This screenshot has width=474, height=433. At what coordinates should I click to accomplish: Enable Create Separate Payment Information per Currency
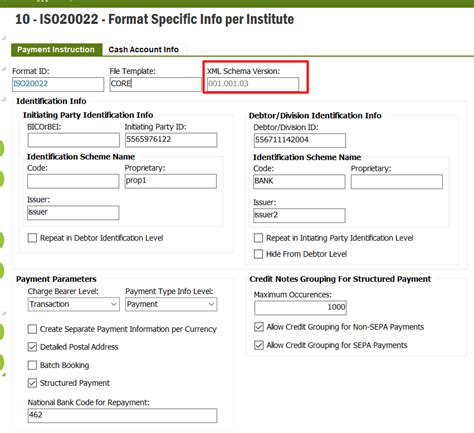(x=32, y=329)
